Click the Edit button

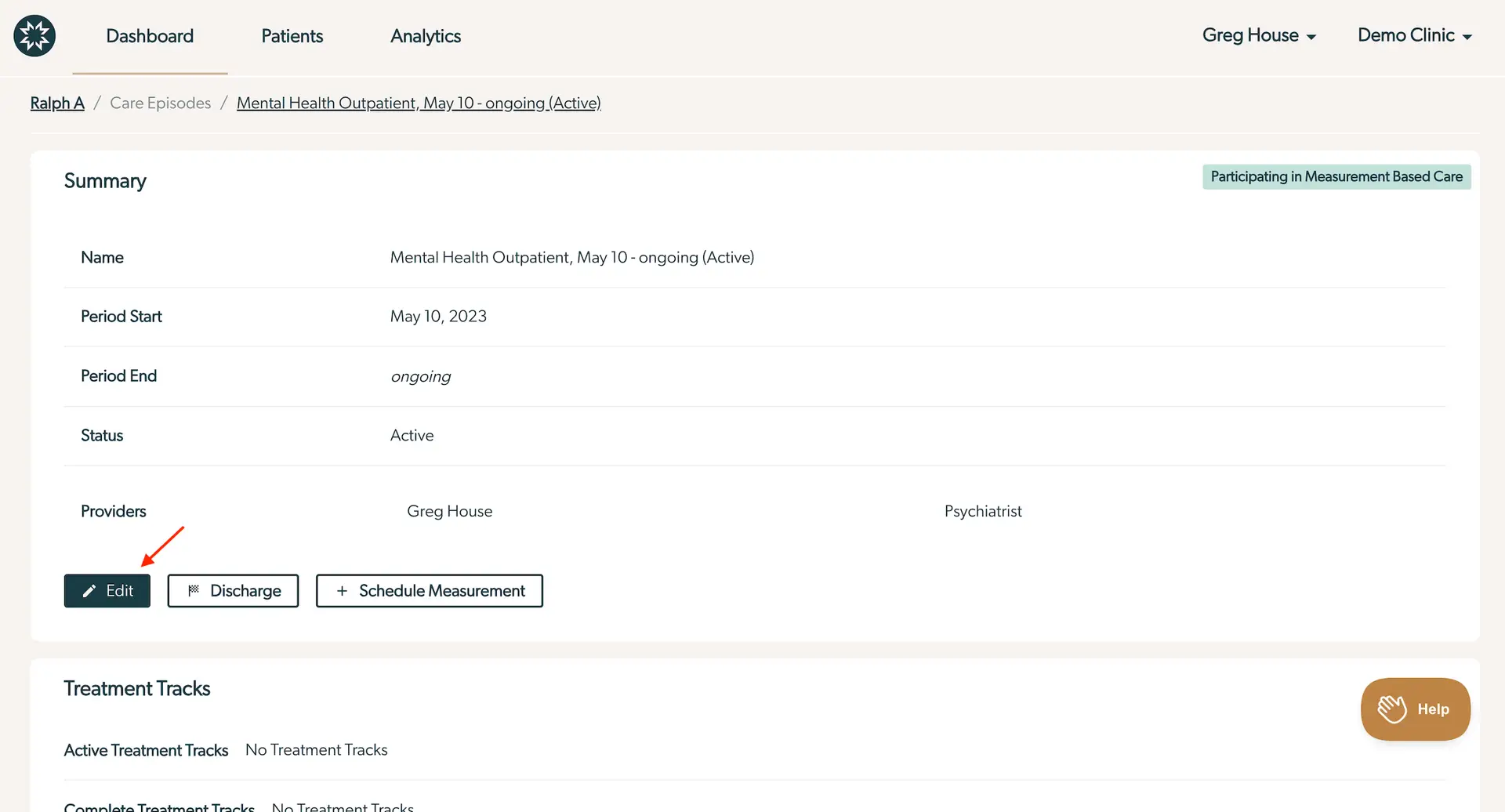pyautogui.click(x=107, y=591)
